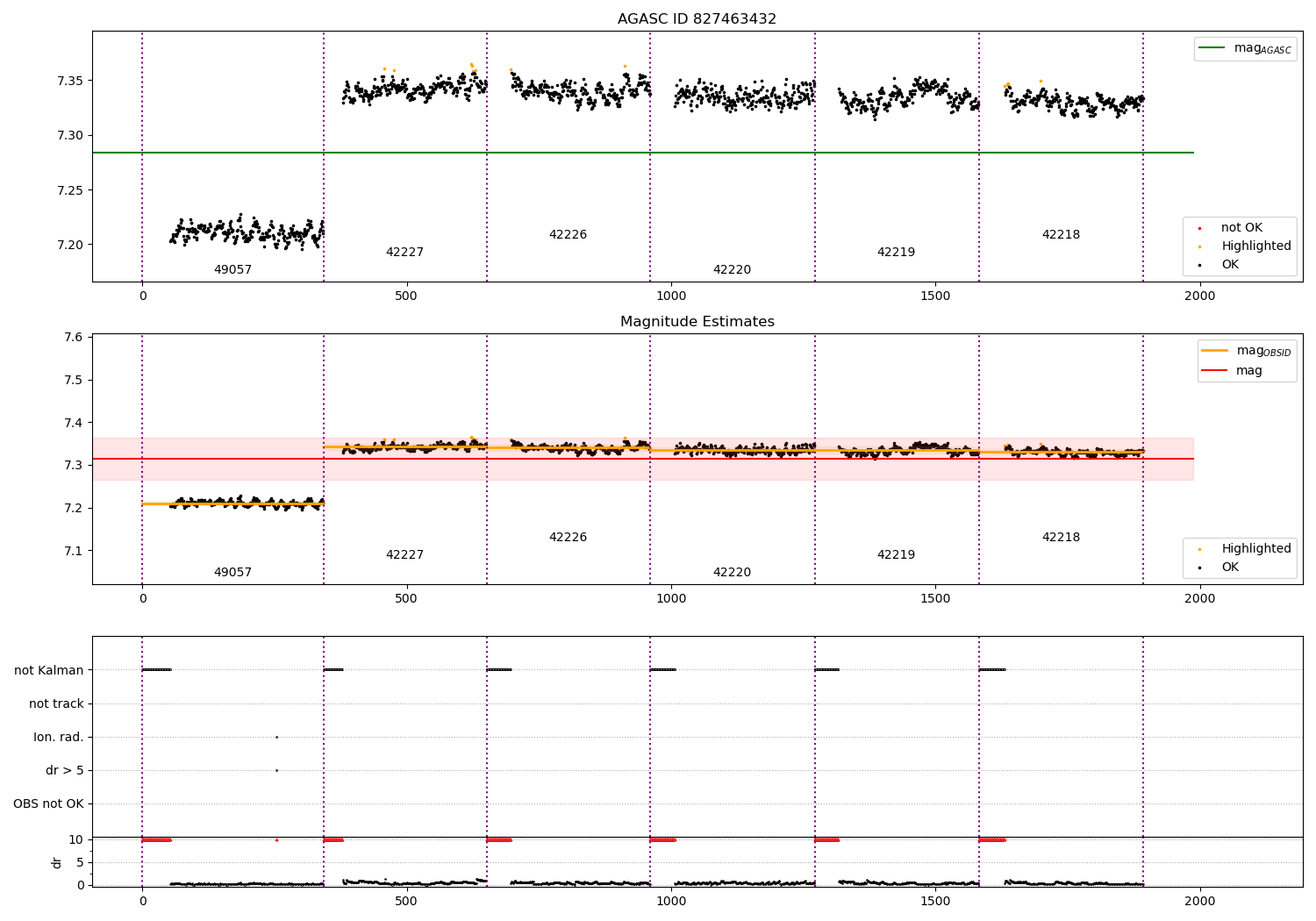Click the 'dr > 5' axis label
1316x921 pixels.
[x=65, y=770]
